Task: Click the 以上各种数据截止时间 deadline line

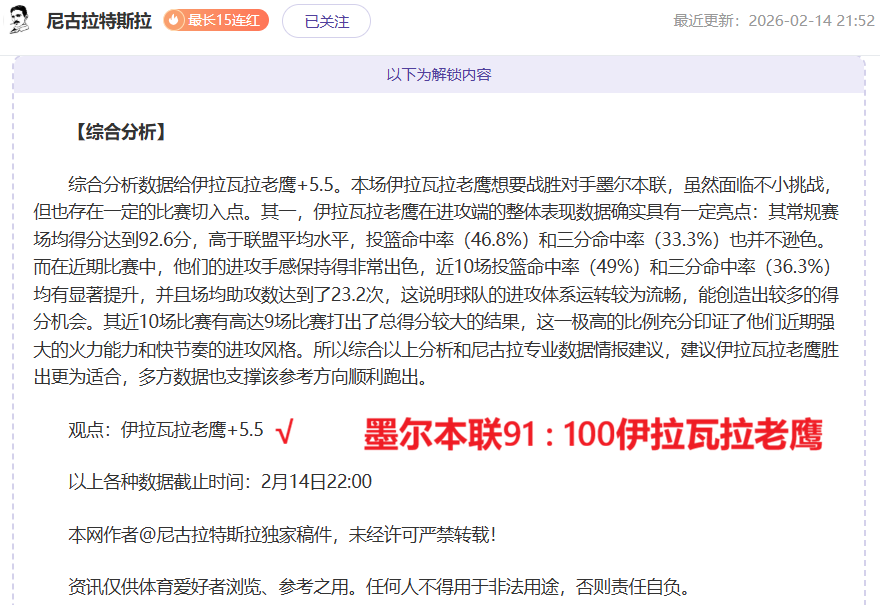Action: click(x=220, y=482)
